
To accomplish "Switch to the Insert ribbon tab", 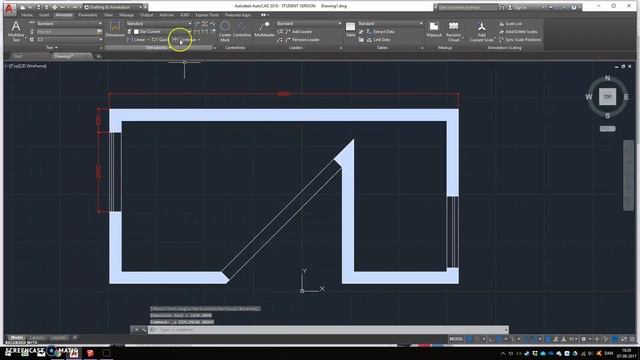I will click(44, 15).
